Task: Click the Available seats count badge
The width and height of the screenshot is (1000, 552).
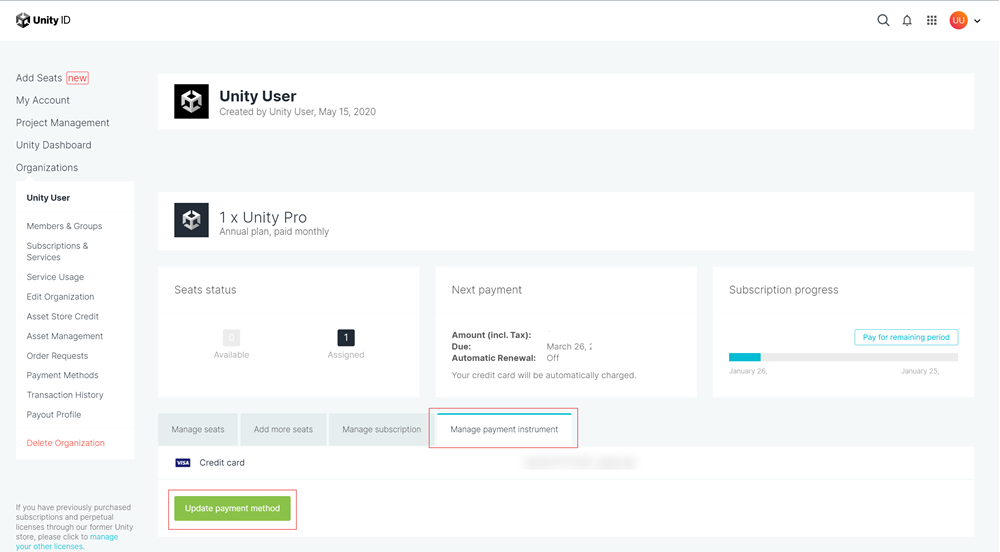Action: click(232, 337)
